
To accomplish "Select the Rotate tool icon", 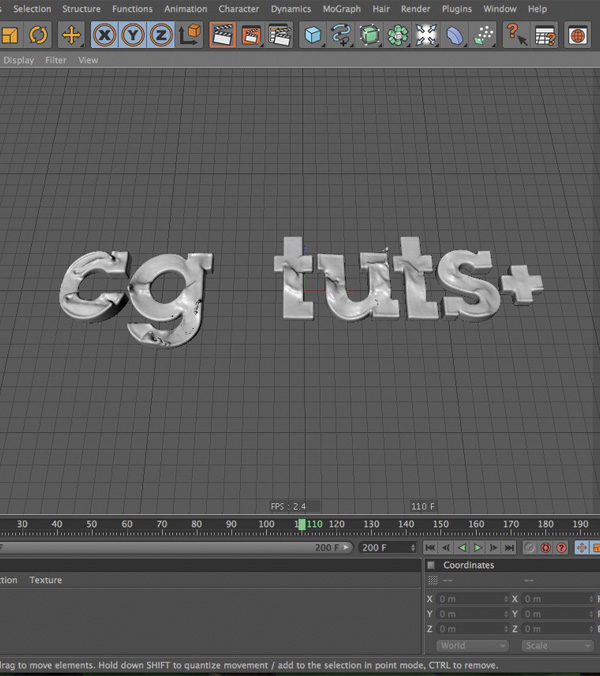I will (x=38, y=35).
